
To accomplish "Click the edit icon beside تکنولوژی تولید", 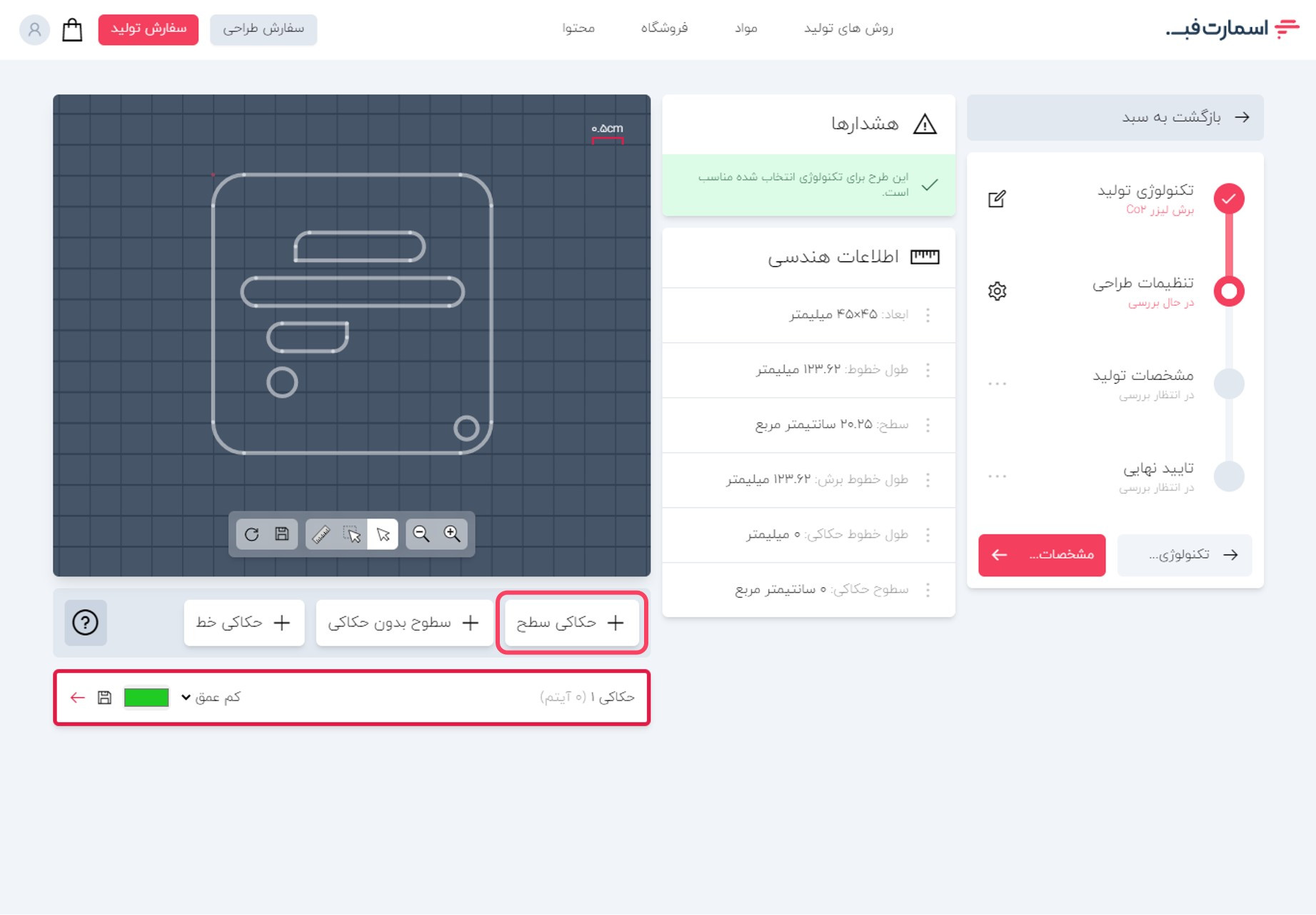I will point(997,199).
